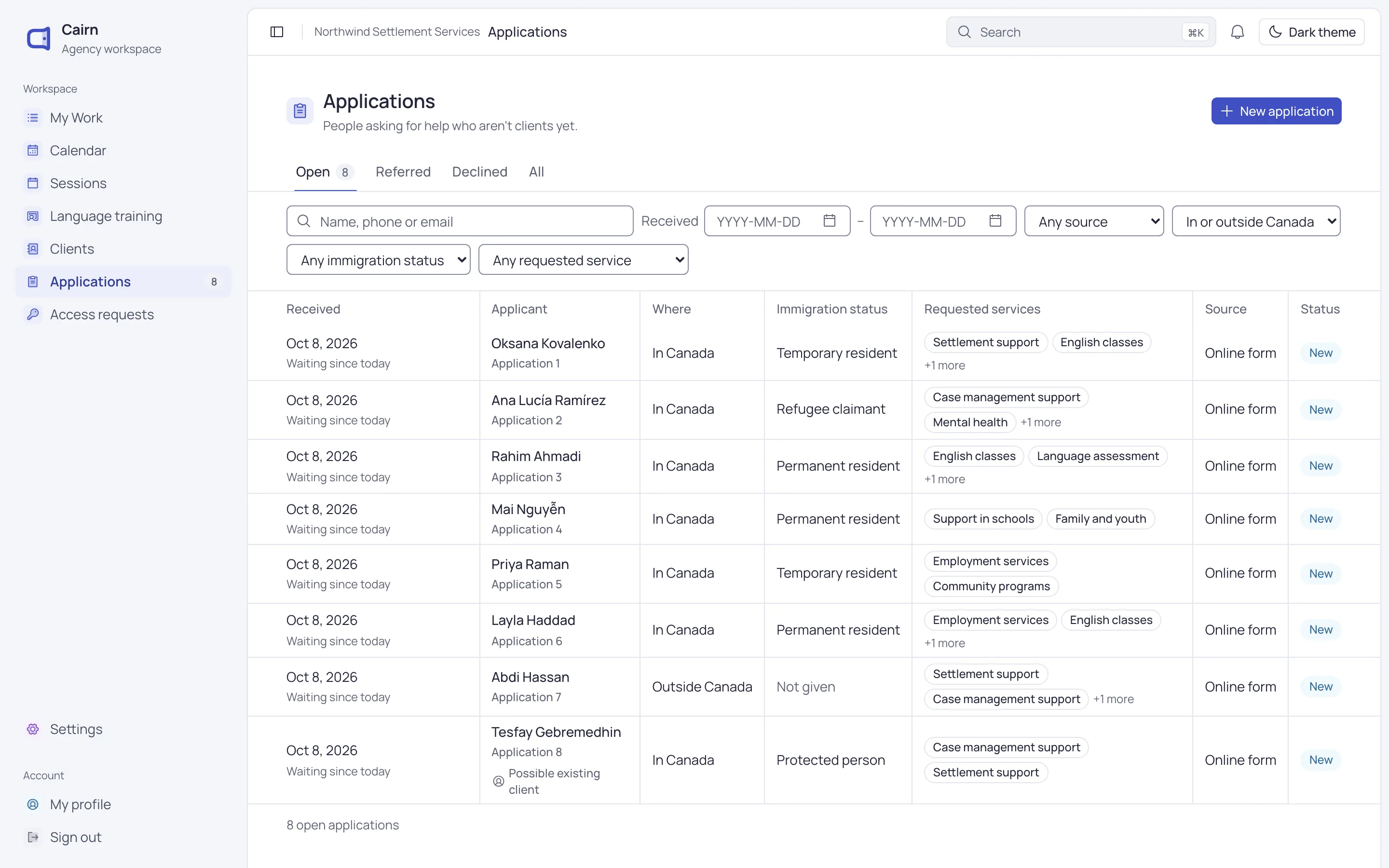Click +1 more in Rahim Ahmadi row
Screen dimensions: 1389x868
coord(945,479)
